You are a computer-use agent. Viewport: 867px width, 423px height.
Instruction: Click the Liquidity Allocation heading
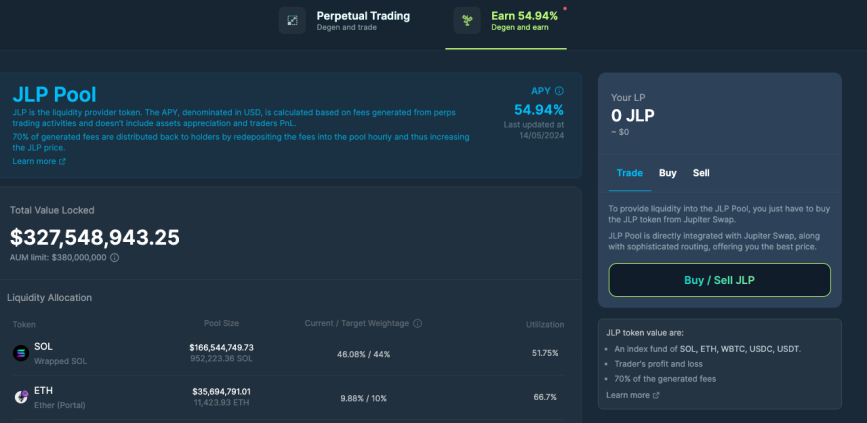[49, 297]
